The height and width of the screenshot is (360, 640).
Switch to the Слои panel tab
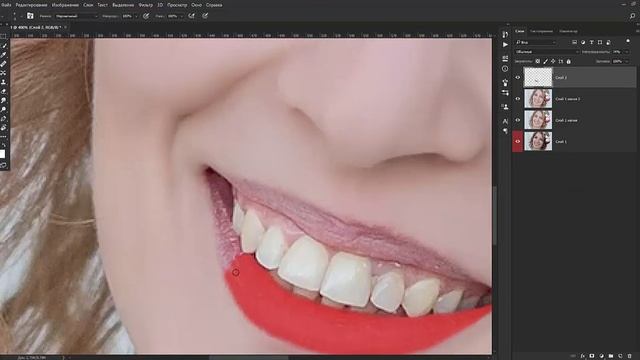coord(520,31)
